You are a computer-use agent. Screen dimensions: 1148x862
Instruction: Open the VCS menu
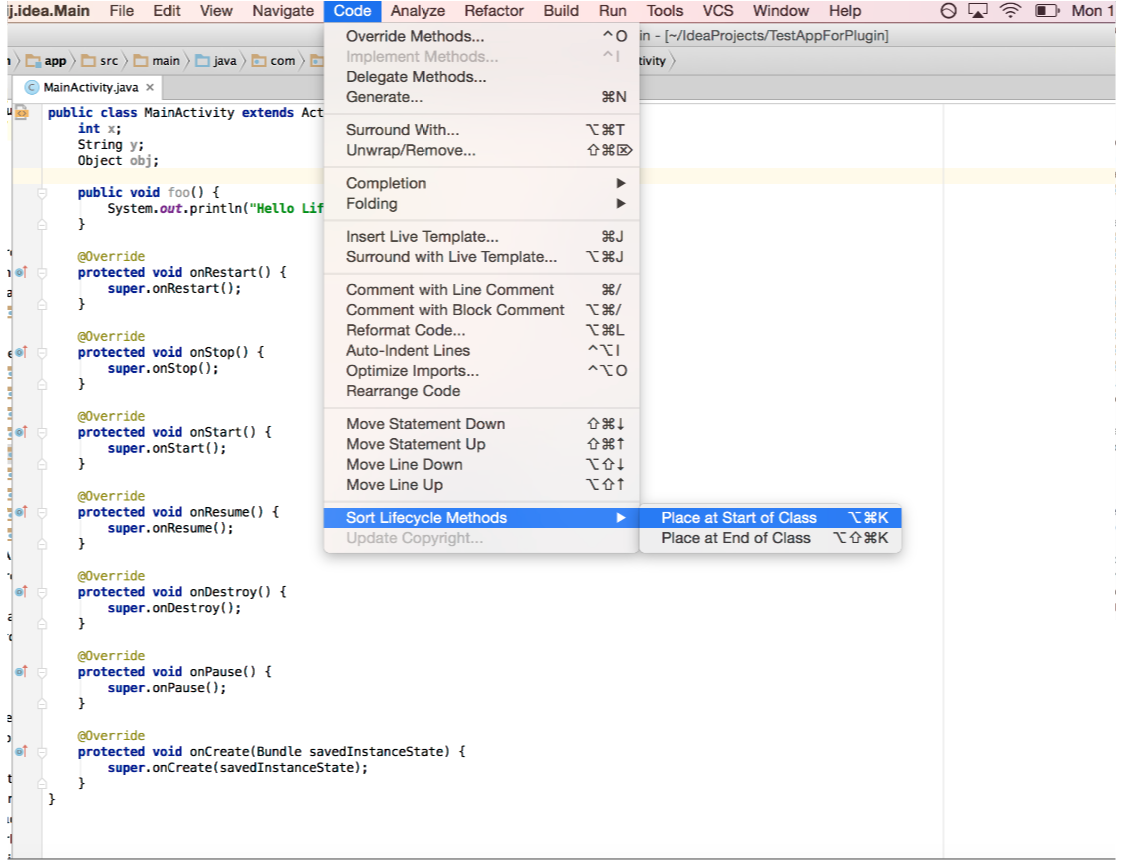[718, 11]
